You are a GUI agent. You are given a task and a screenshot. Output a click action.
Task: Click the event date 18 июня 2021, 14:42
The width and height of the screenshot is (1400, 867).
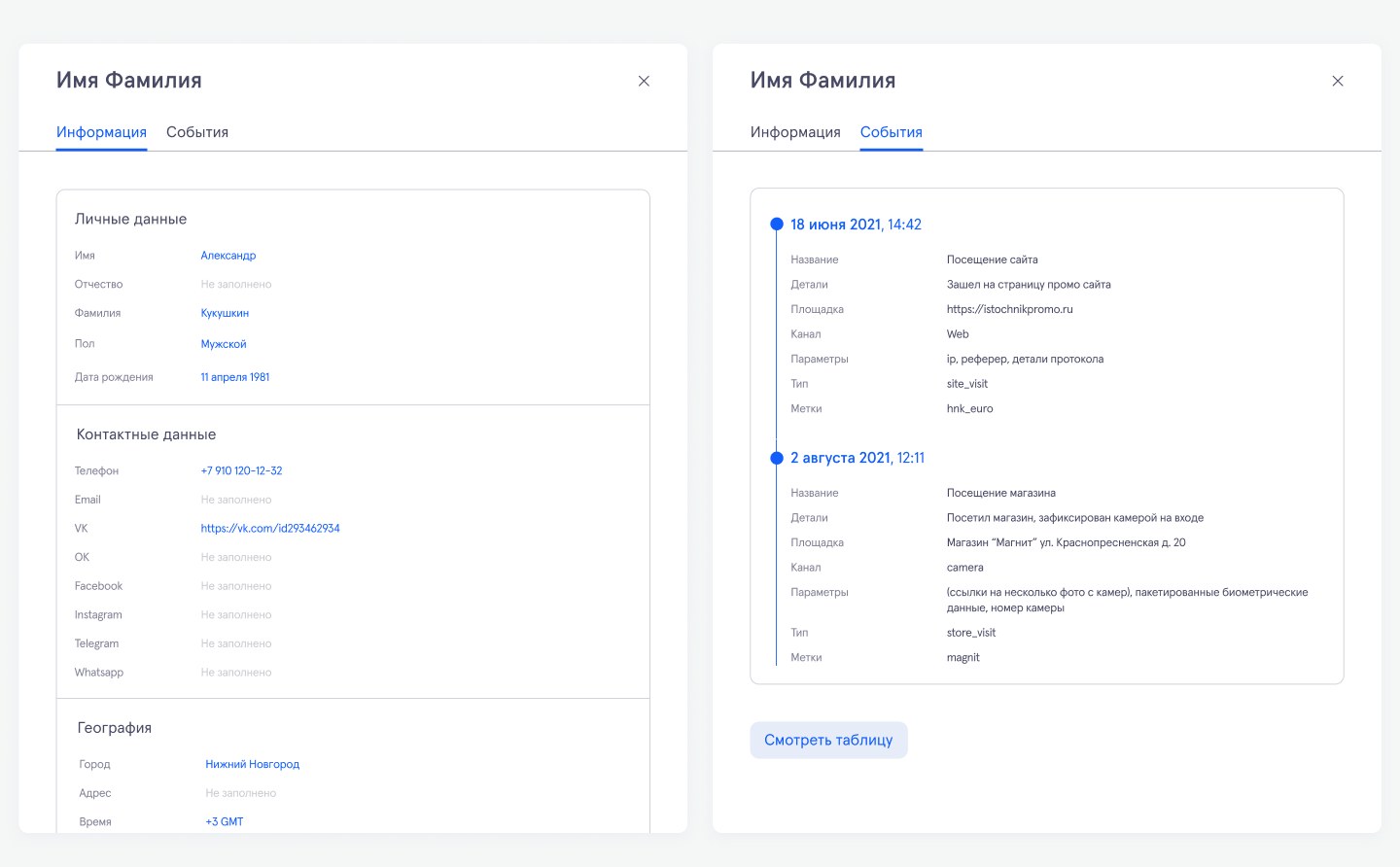coord(856,225)
